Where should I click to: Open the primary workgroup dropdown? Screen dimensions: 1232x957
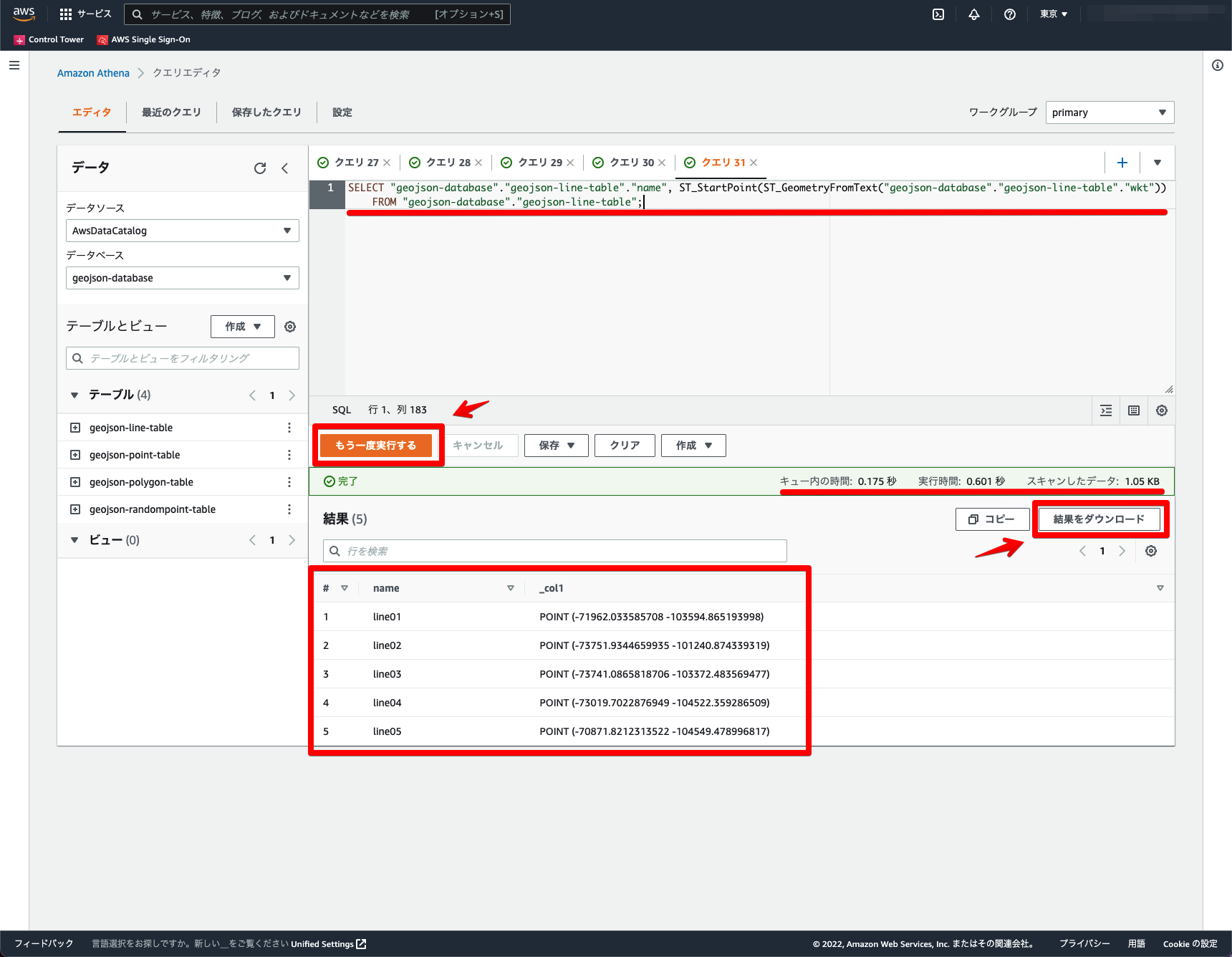1110,112
